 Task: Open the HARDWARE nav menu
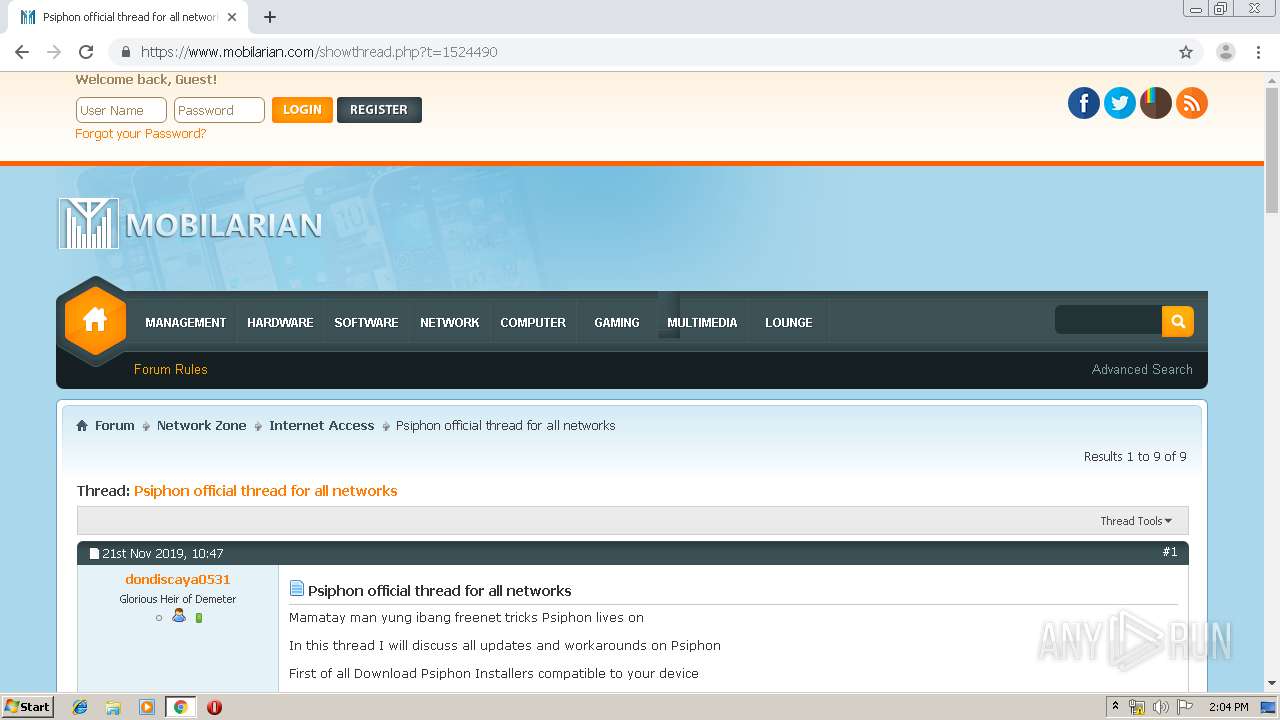(x=280, y=322)
